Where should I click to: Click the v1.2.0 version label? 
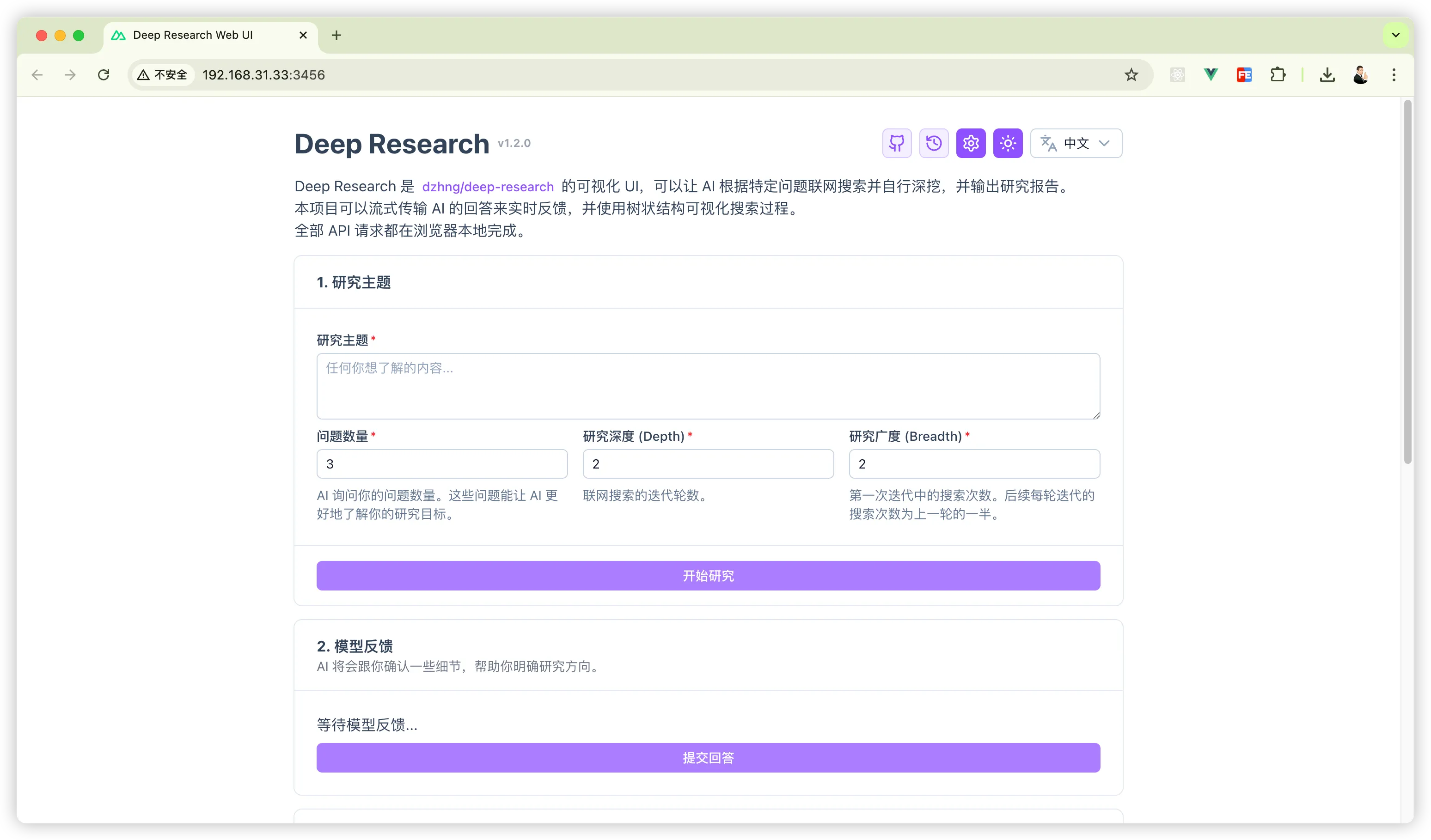[514, 144]
